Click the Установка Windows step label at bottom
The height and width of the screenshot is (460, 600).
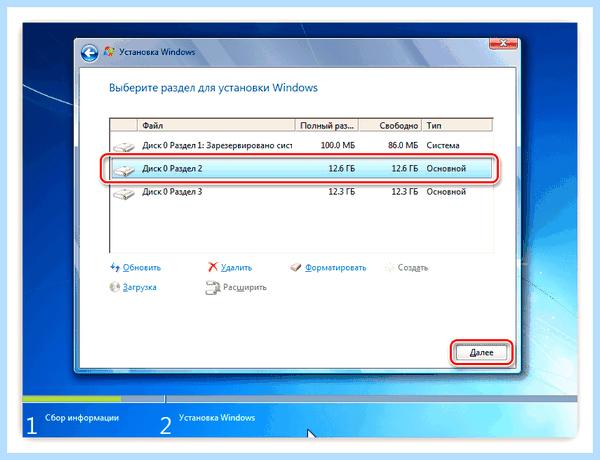(x=217, y=418)
